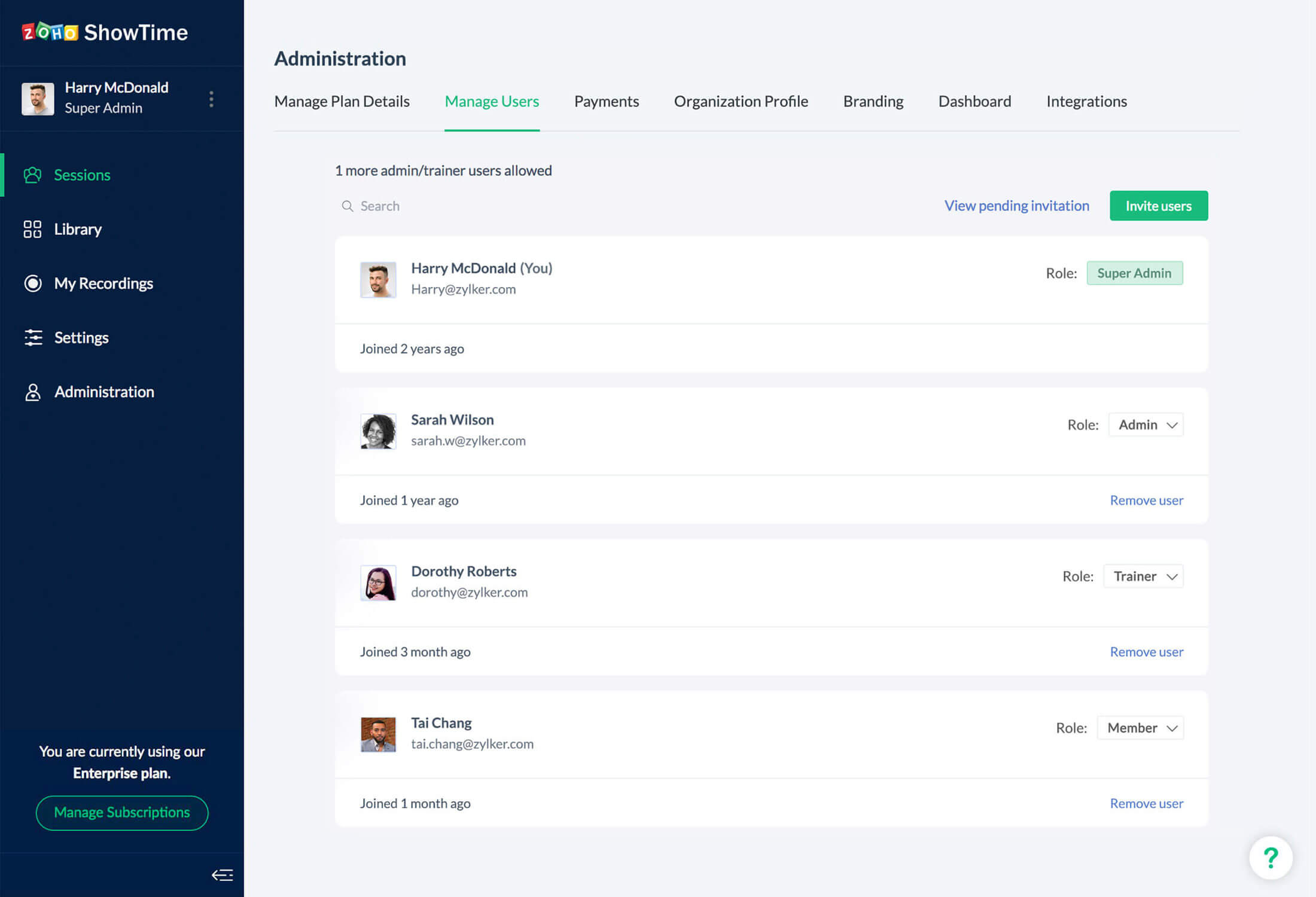Click 'Joined 1 year ago' text
Viewport: 1316px width, 897px height.
pyautogui.click(x=409, y=500)
